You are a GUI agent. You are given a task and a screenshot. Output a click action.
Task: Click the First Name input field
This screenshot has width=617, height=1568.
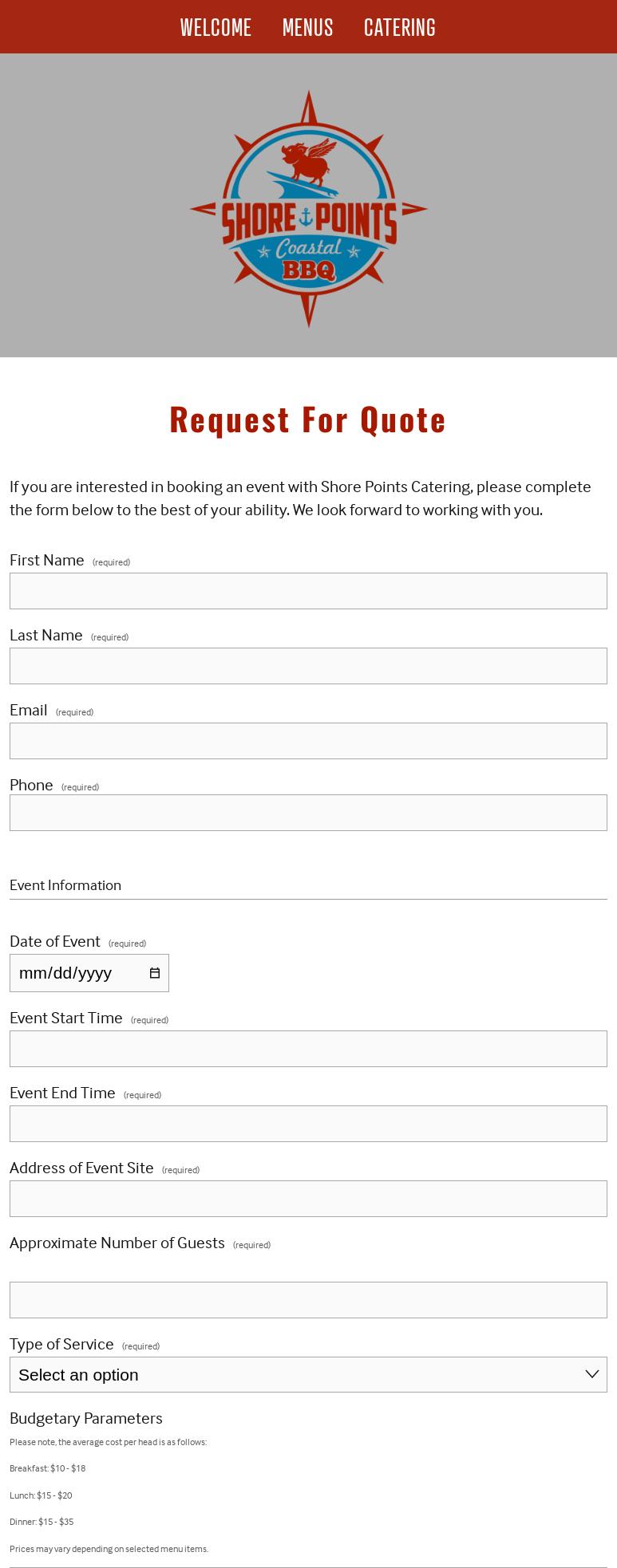pos(308,591)
